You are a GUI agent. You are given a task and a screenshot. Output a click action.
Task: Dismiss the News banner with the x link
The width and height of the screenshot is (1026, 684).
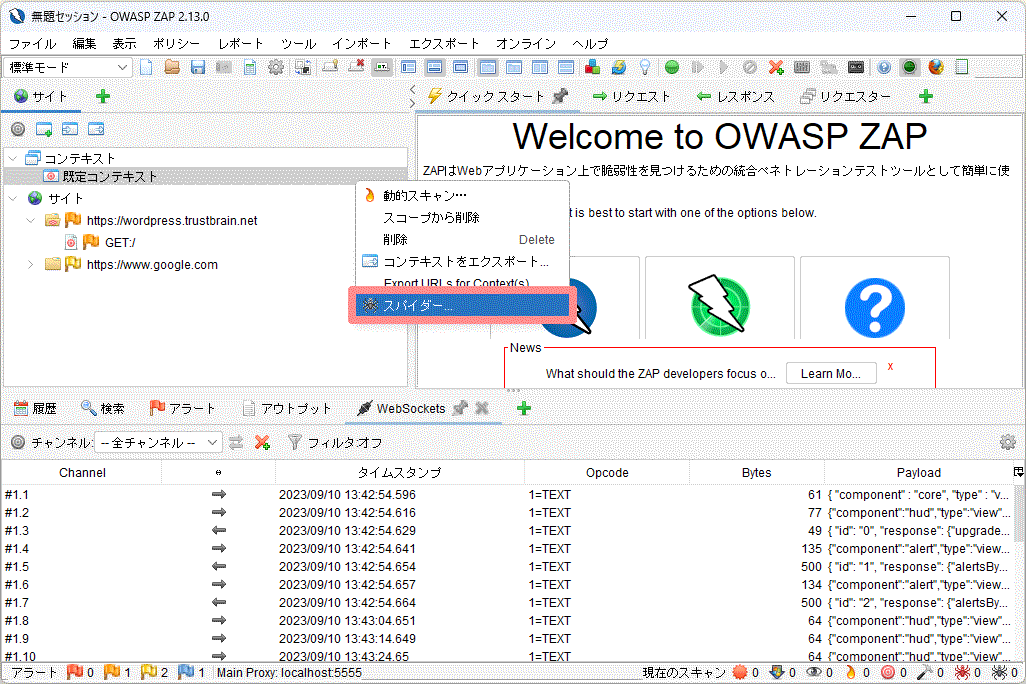point(889,366)
